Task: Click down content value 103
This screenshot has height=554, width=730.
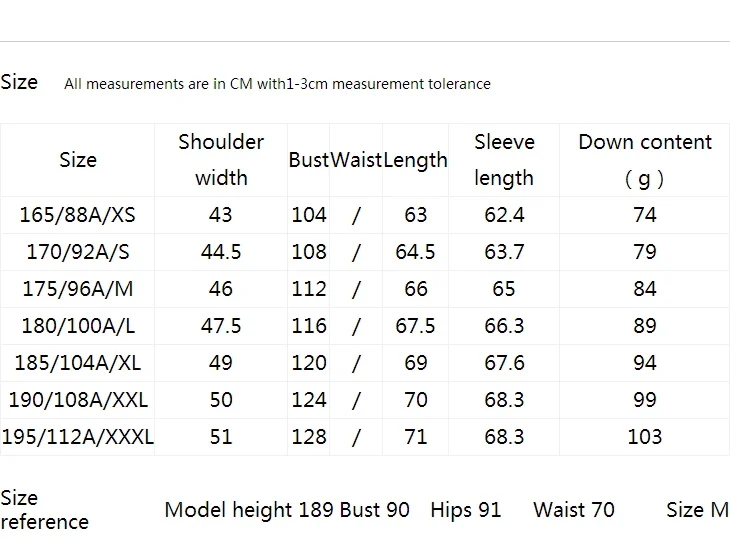Action: pyautogui.click(x=645, y=437)
